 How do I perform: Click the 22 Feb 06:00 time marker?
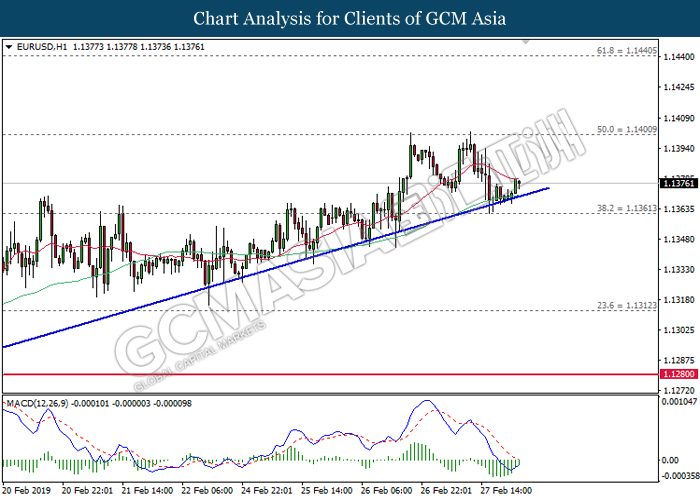pyautogui.click(x=209, y=492)
